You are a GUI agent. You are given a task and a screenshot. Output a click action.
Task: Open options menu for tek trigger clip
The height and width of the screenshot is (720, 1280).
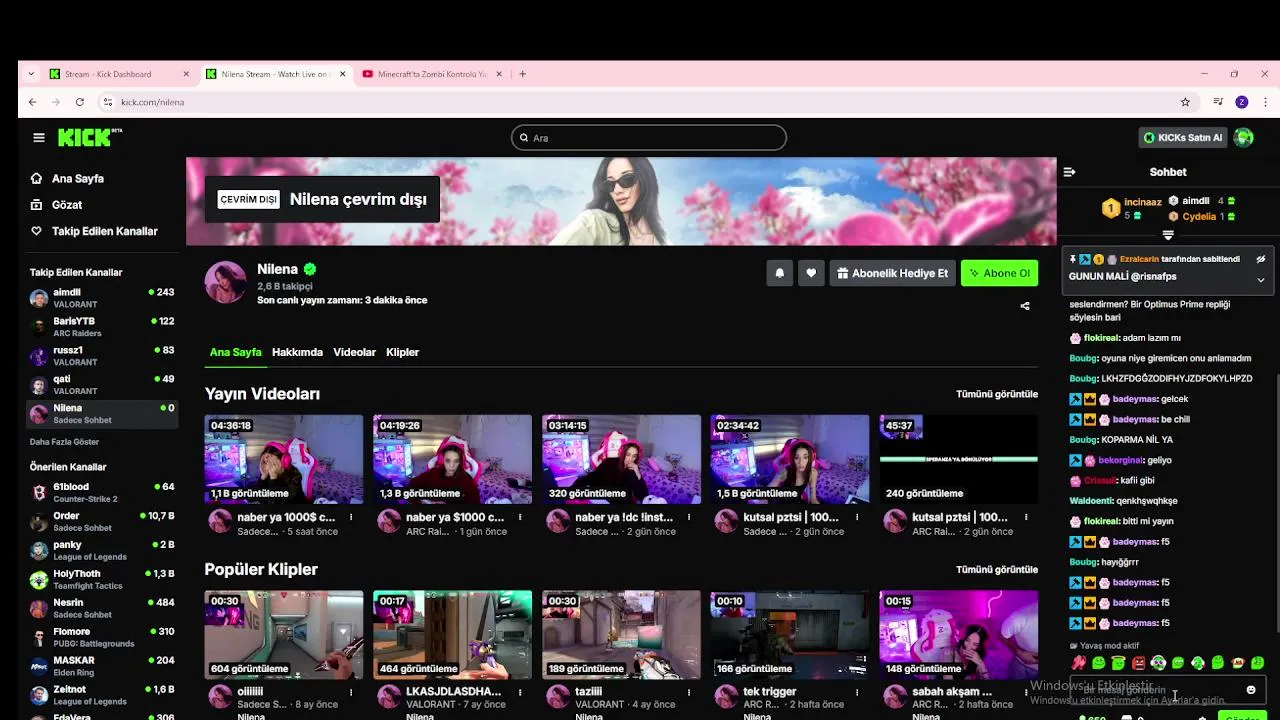pyautogui.click(x=857, y=691)
